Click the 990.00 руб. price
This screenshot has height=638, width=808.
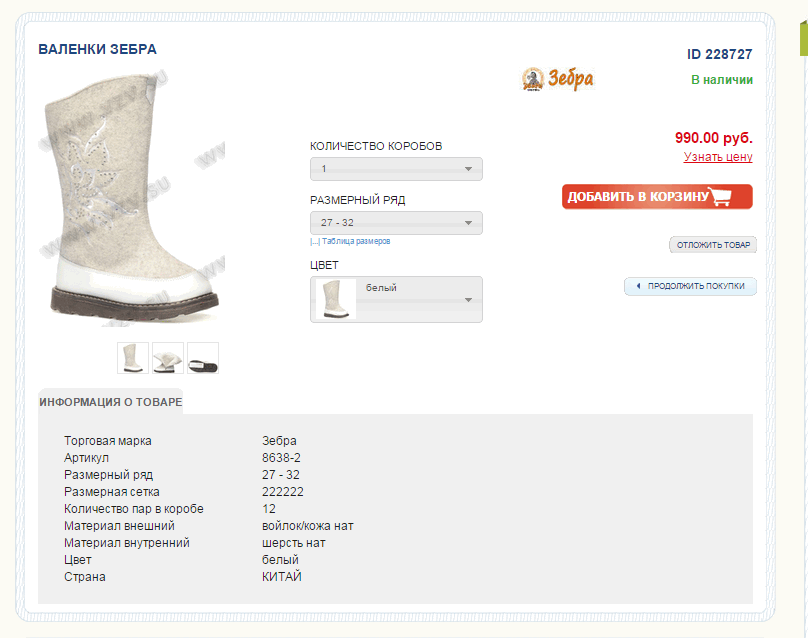point(713,138)
